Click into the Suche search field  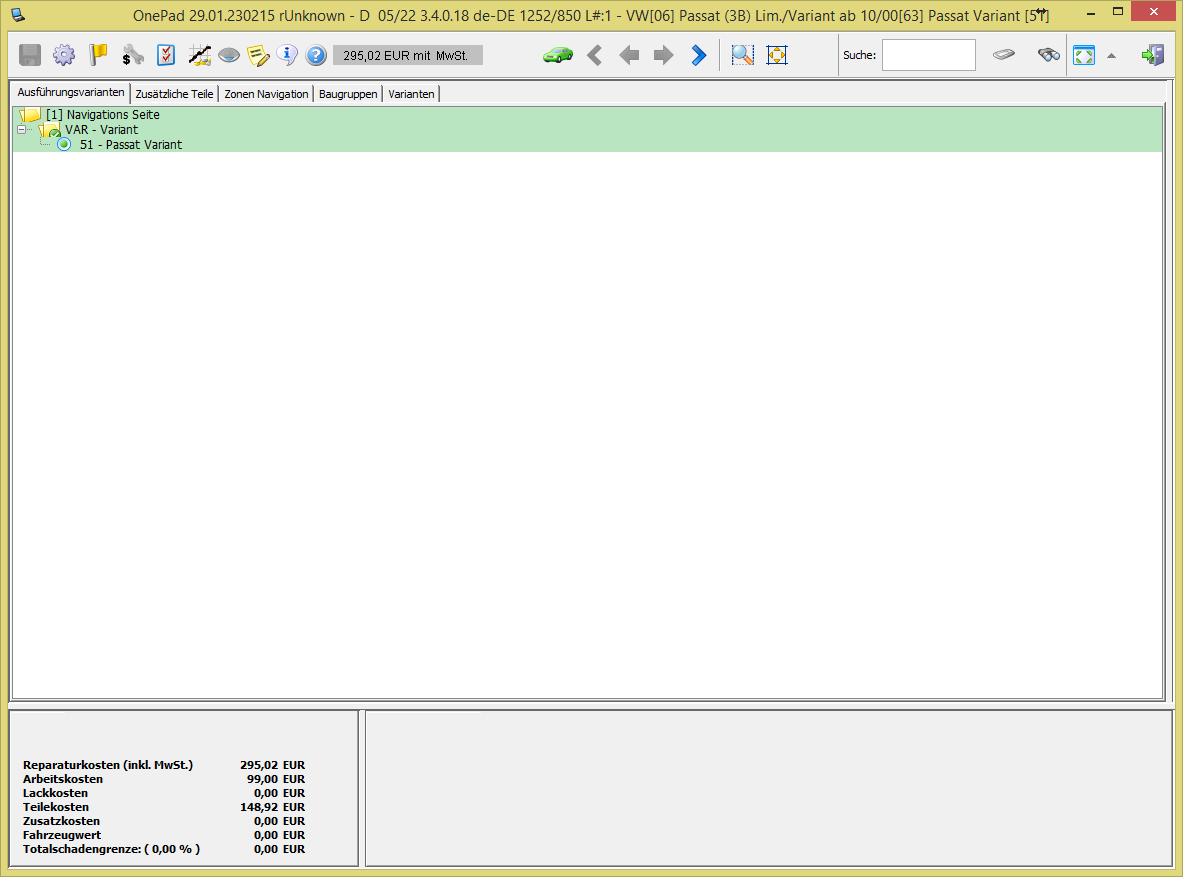click(929, 55)
